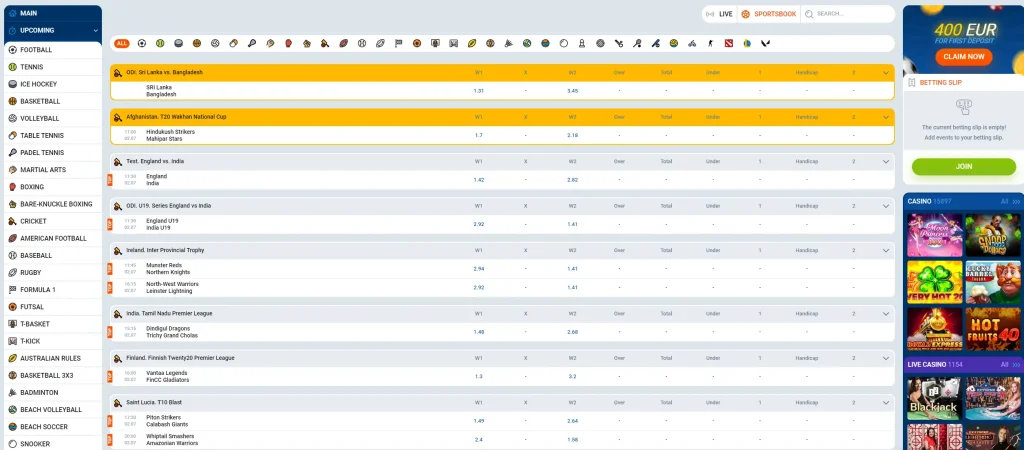The height and width of the screenshot is (450, 1024).
Task: Click the coupon icon in empty betting slip
Action: tap(963, 106)
